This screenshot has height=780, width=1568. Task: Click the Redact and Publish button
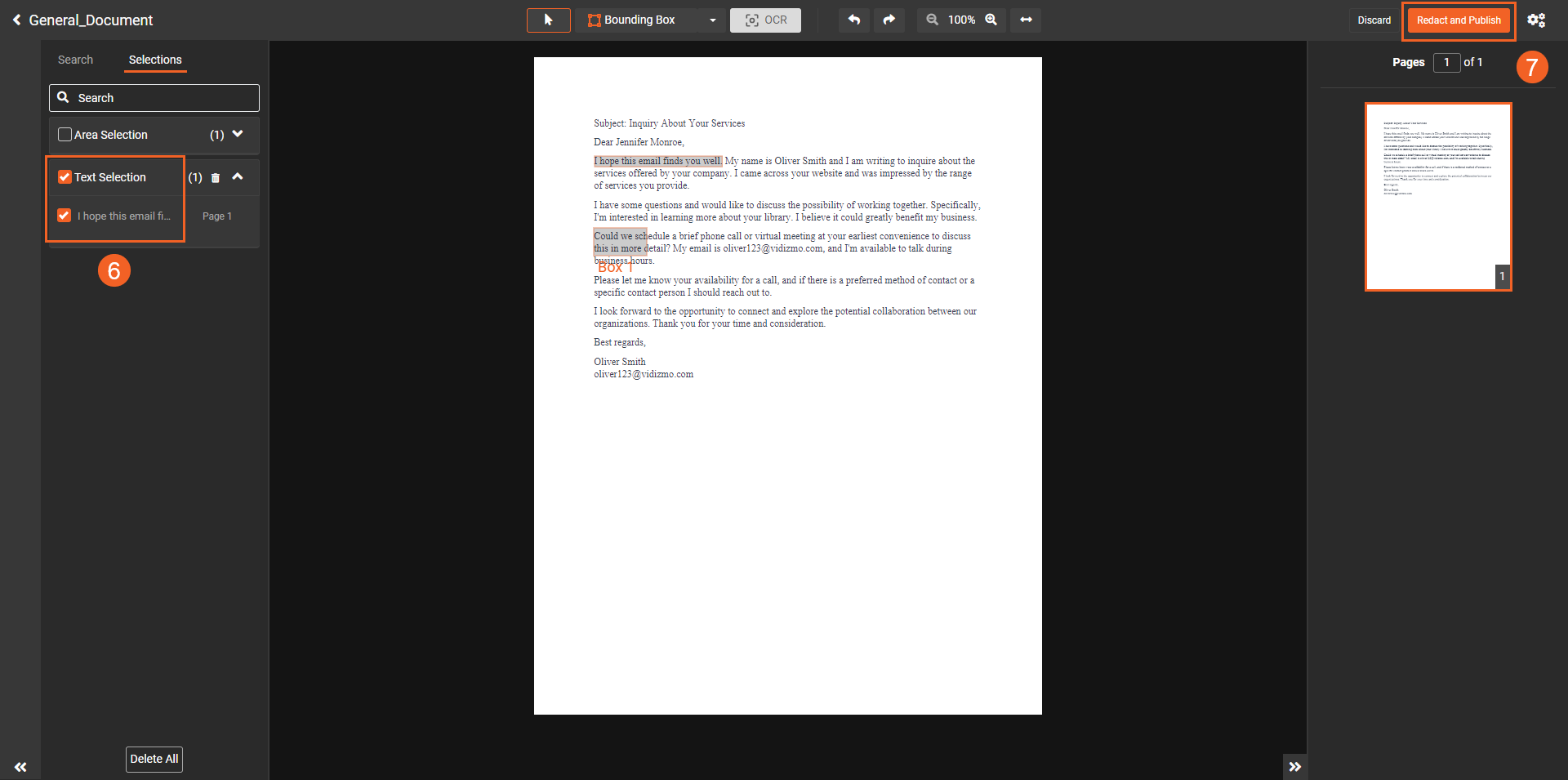coord(1459,20)
